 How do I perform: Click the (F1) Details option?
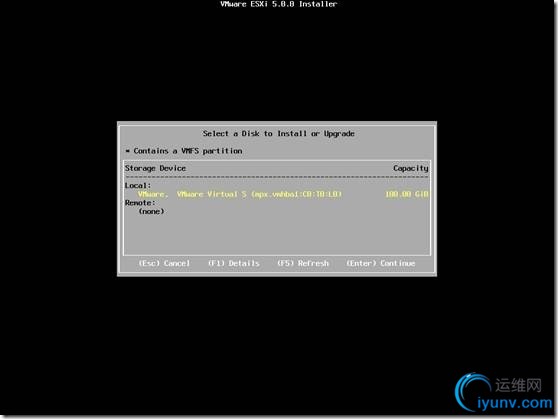(x=234, y=263)
